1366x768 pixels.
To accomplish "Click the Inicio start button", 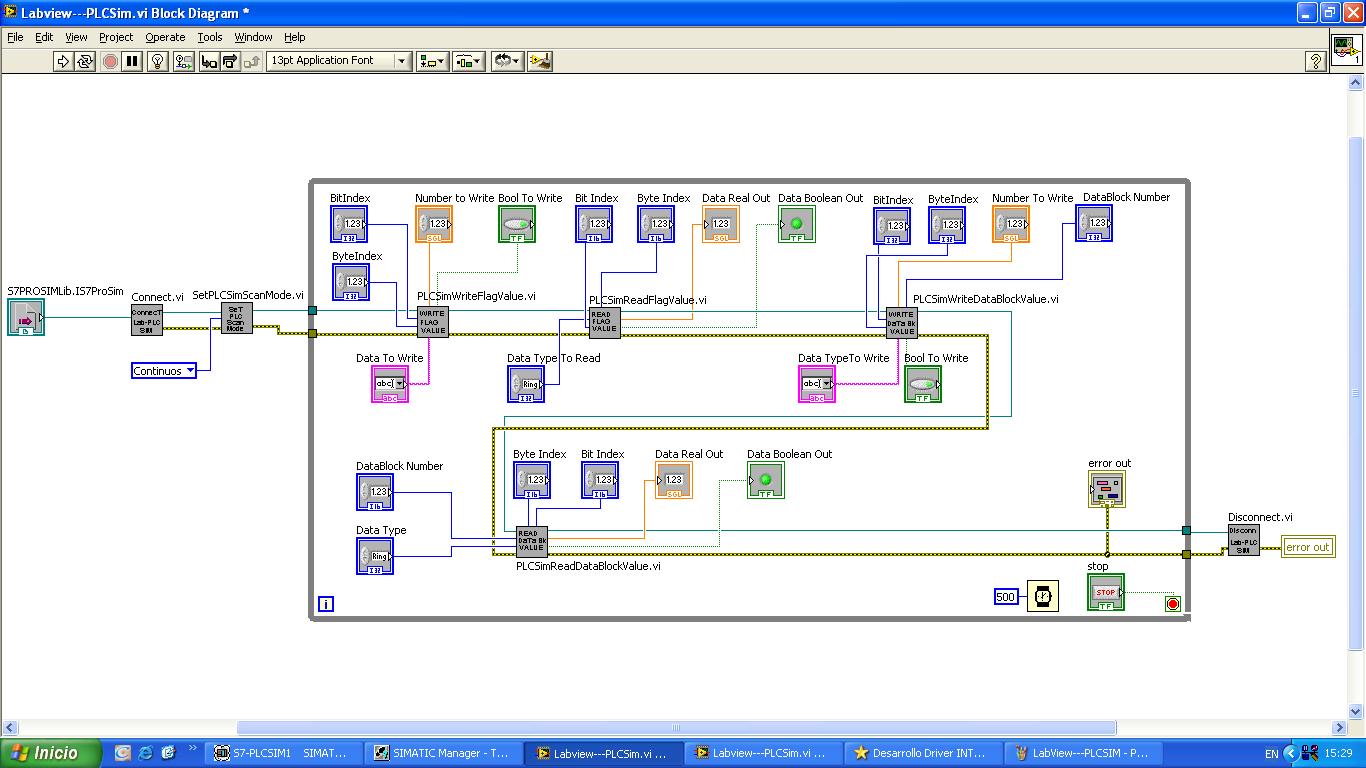I will click(50, 753).
